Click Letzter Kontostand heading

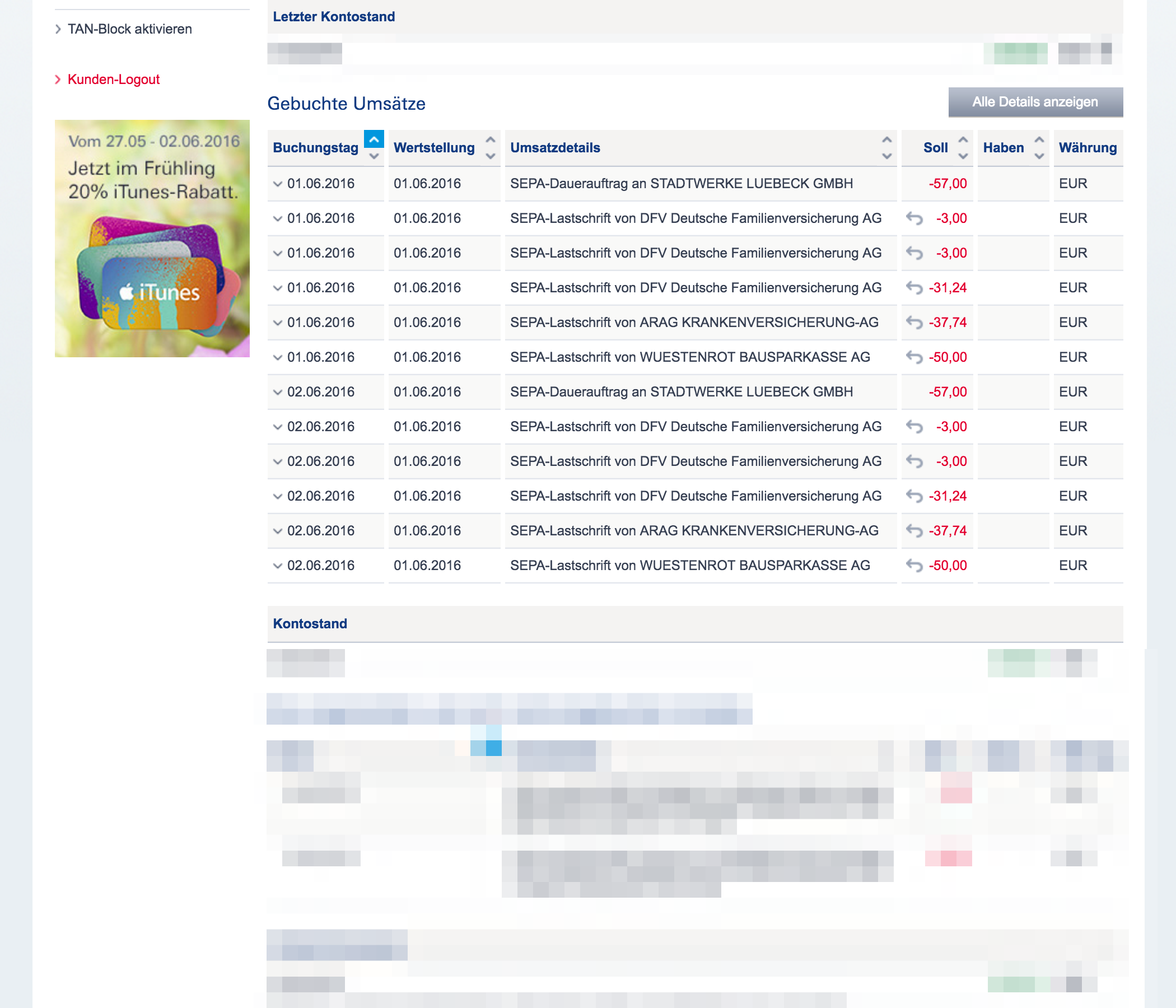(x=334, y=16)
